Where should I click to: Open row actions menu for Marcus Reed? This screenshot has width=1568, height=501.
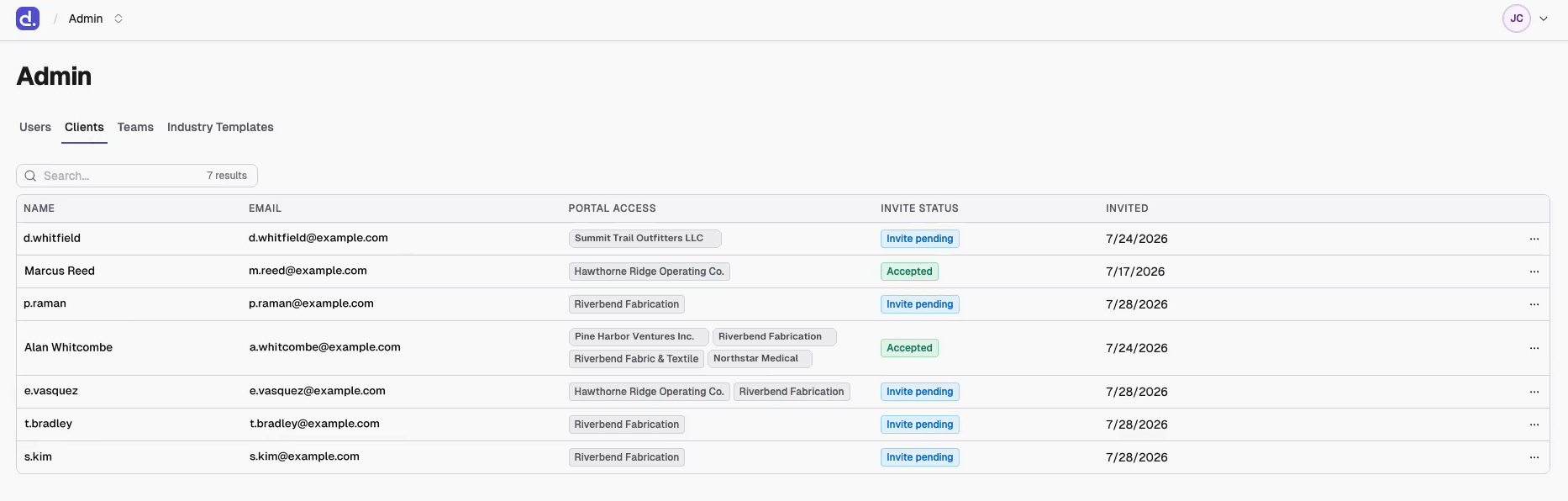click(x=1534, y=272)
